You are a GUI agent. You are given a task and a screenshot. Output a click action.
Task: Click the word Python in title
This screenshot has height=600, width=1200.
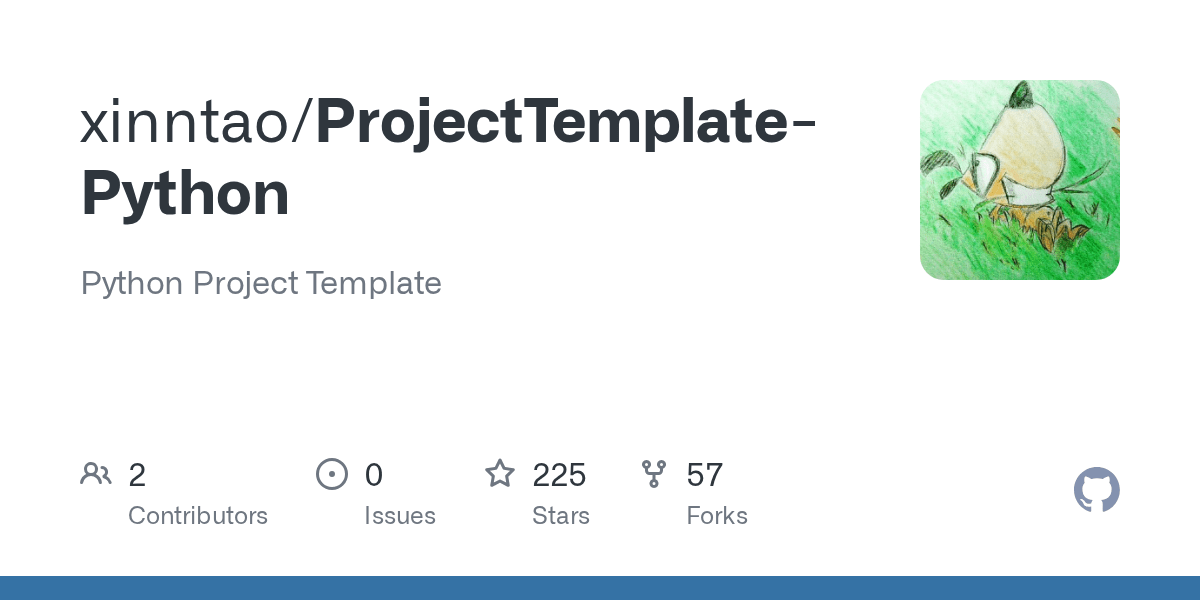click(x=185, y=194)
